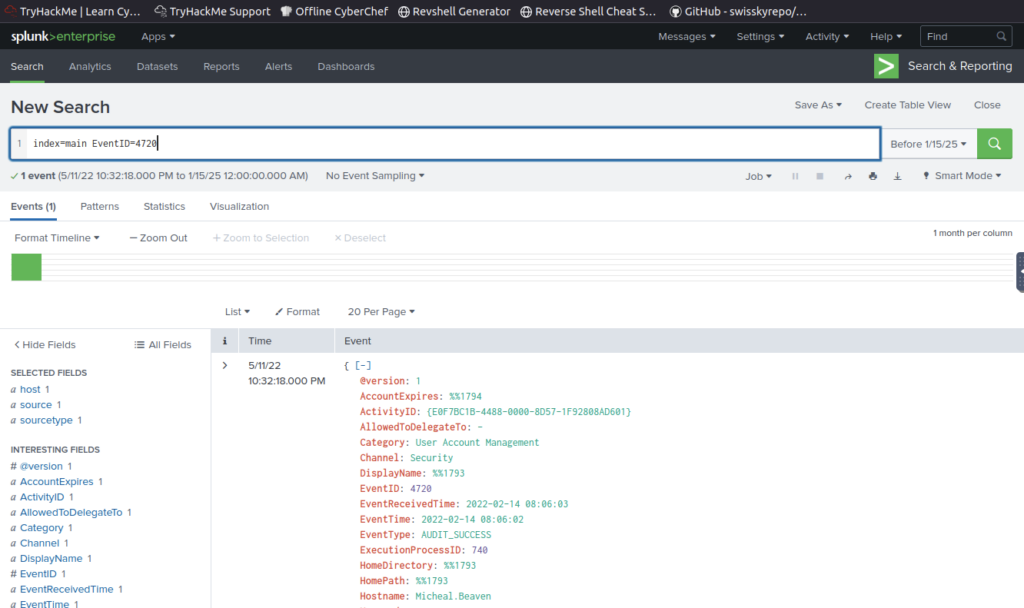
Task: Open the TryHackMe Learn bookmark
Action: 72,11
